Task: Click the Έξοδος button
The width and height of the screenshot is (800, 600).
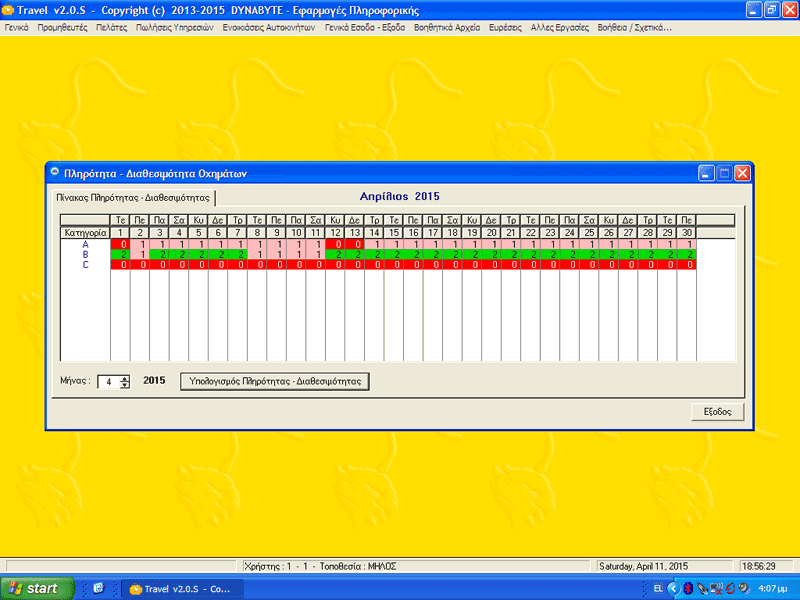Action: click(717, 412)
